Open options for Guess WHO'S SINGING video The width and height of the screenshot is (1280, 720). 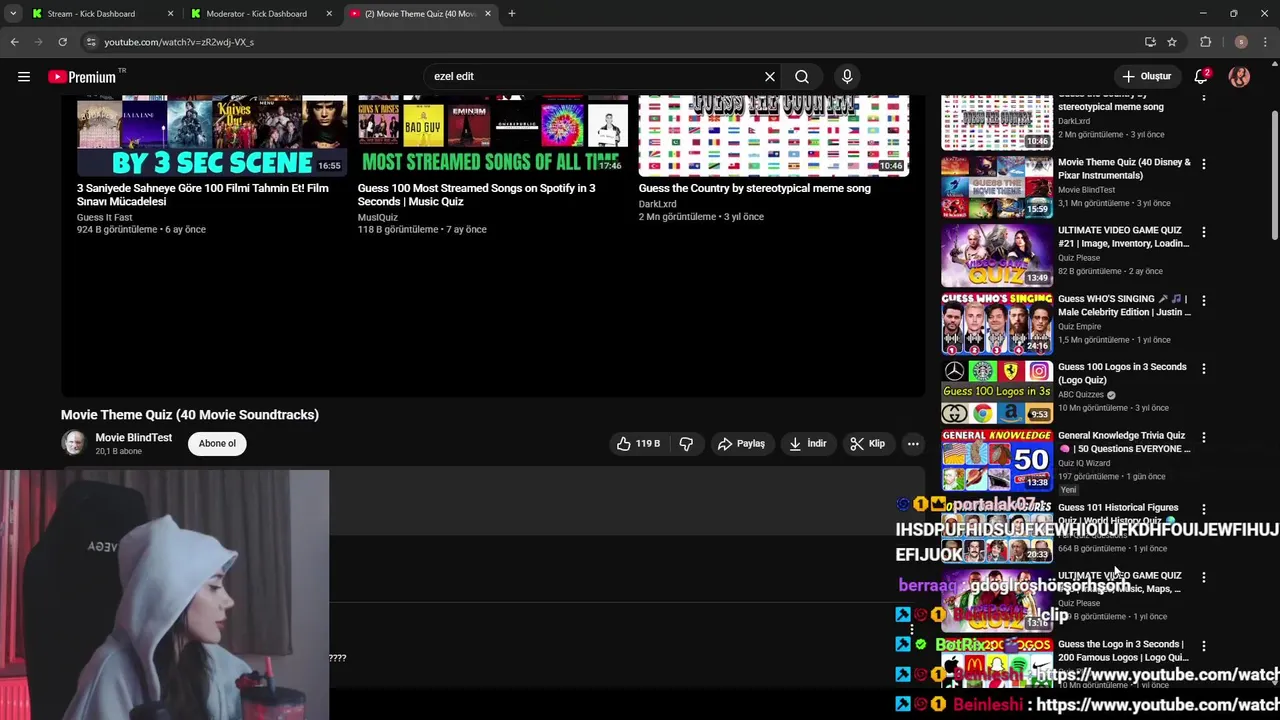pos(1203,300)
